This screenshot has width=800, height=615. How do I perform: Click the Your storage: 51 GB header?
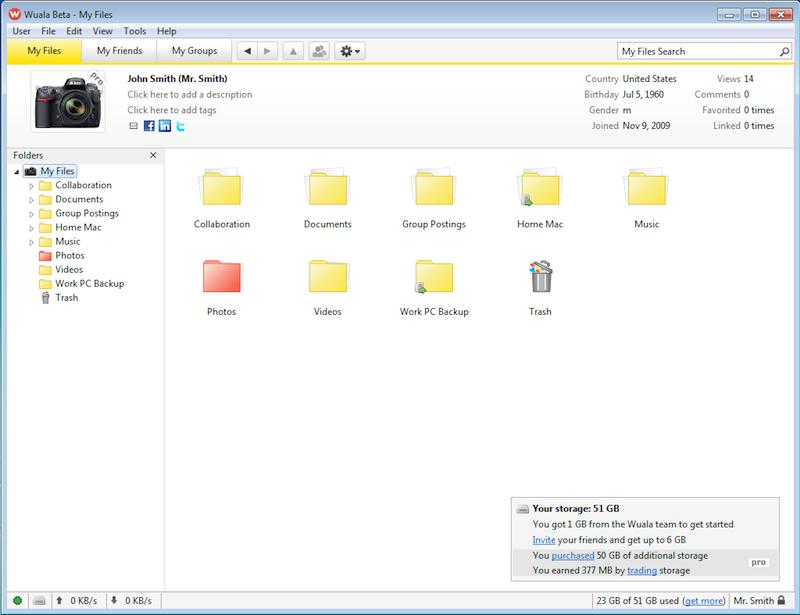(x=576, y=508)
